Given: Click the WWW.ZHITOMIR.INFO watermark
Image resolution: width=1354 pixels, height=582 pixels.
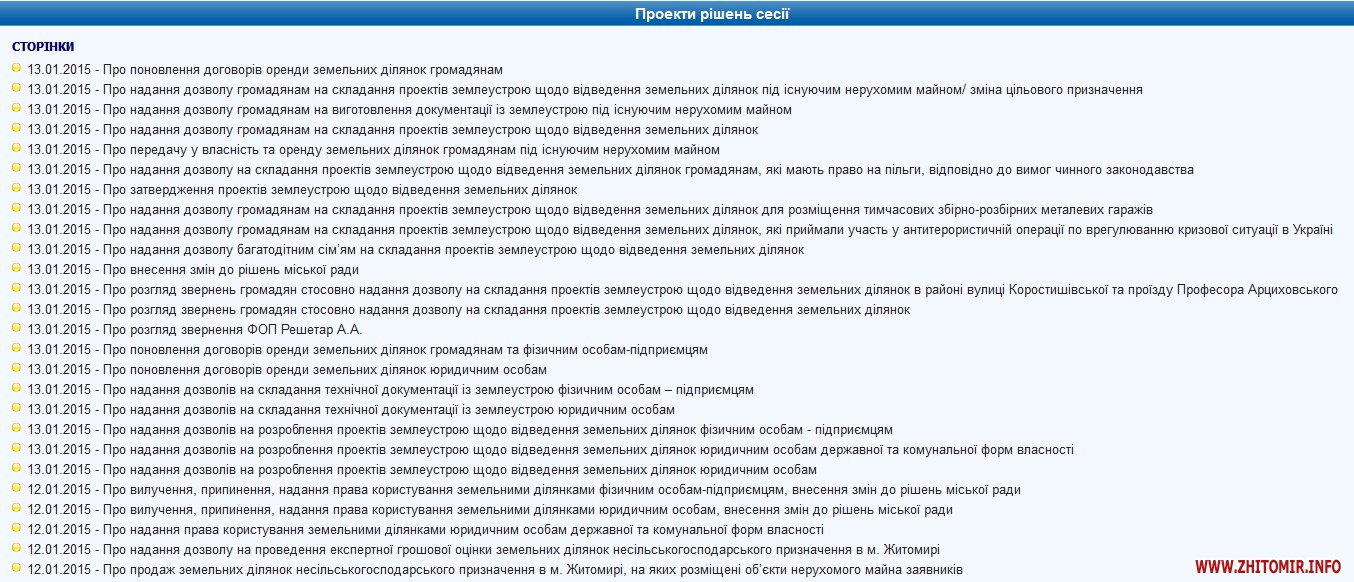Looking at the screenshot, I should pyautogui.click(x=1267, y=567).
